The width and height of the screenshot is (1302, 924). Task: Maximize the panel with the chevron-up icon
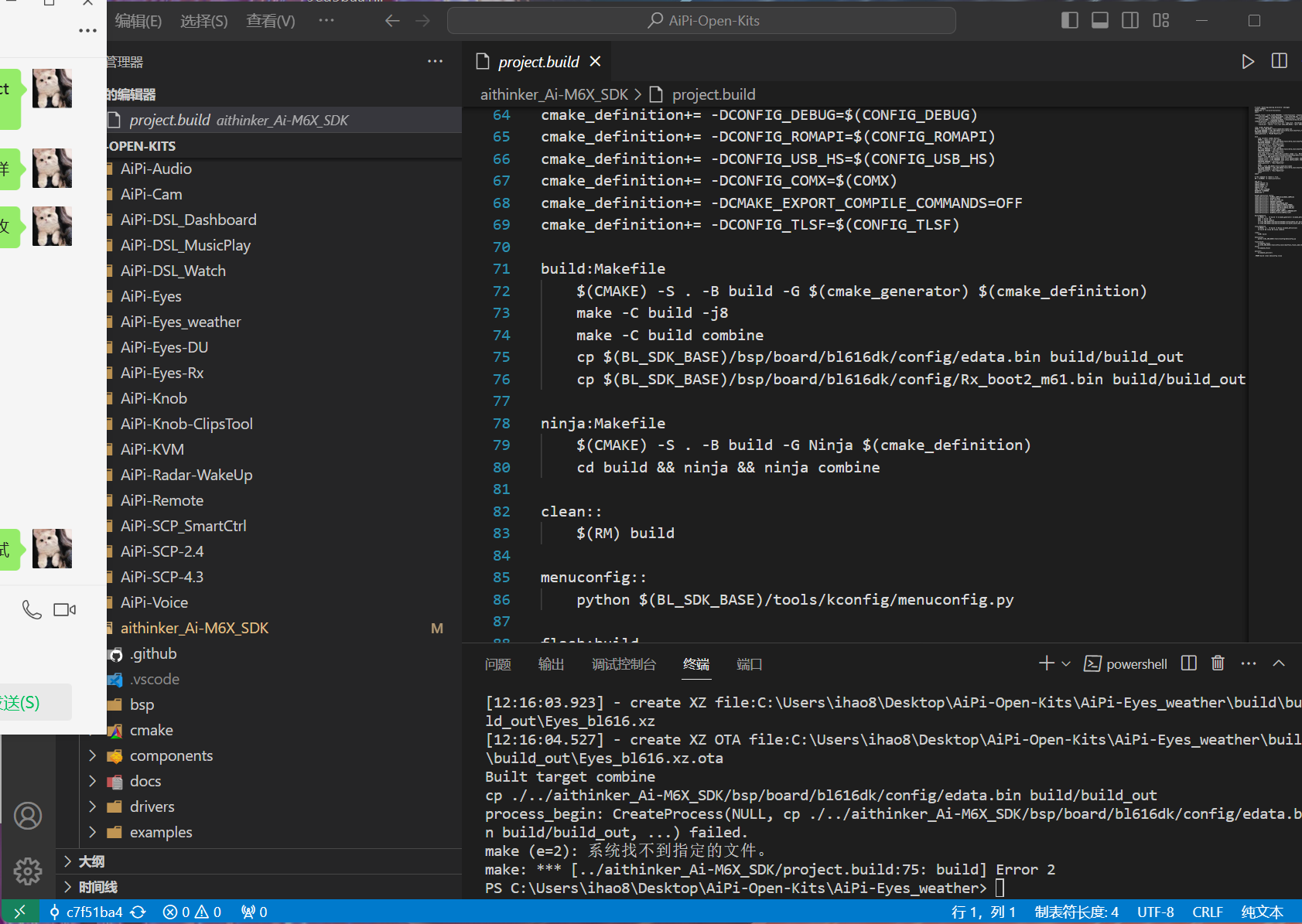coord(1279,663)
